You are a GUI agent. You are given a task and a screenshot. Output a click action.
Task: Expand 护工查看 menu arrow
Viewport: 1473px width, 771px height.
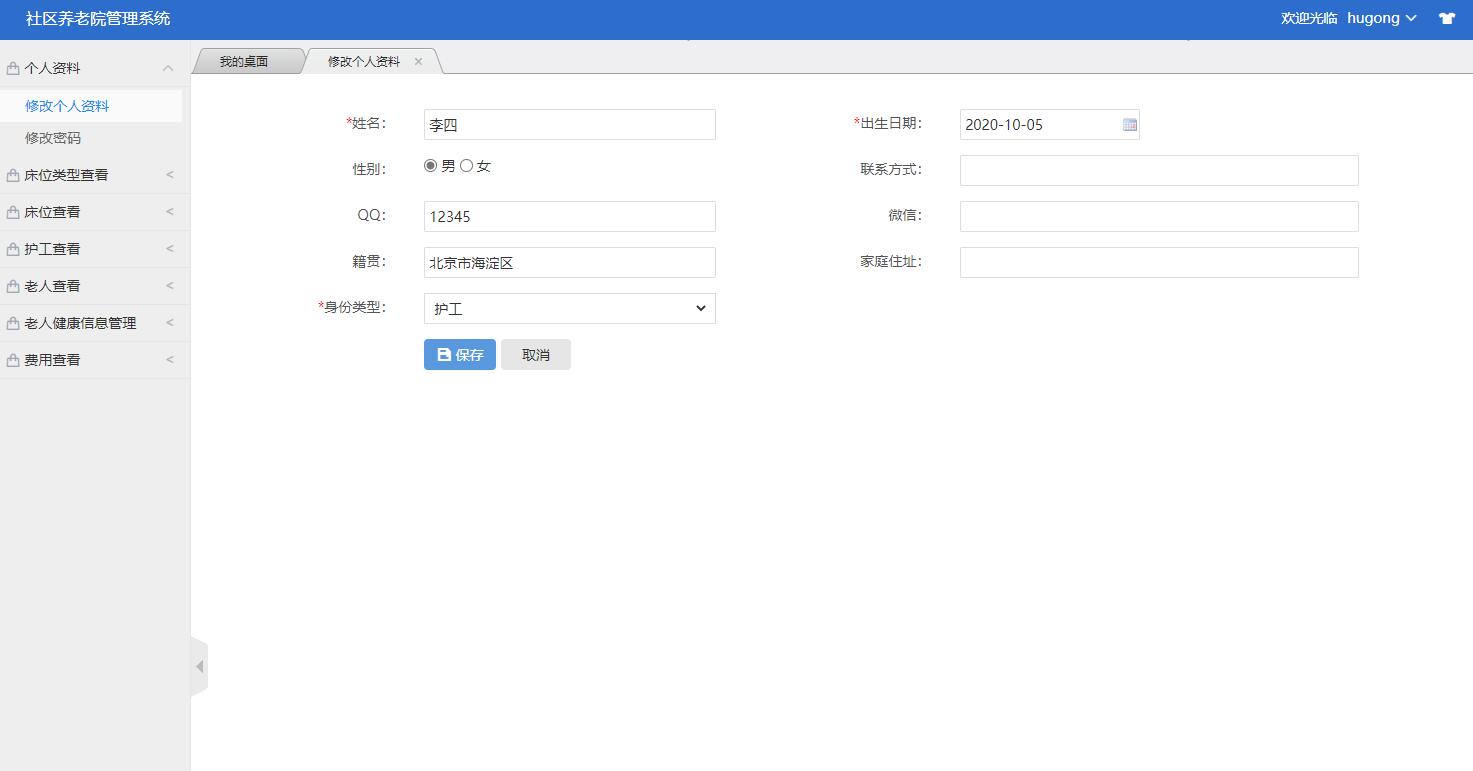tap(170, 249)
